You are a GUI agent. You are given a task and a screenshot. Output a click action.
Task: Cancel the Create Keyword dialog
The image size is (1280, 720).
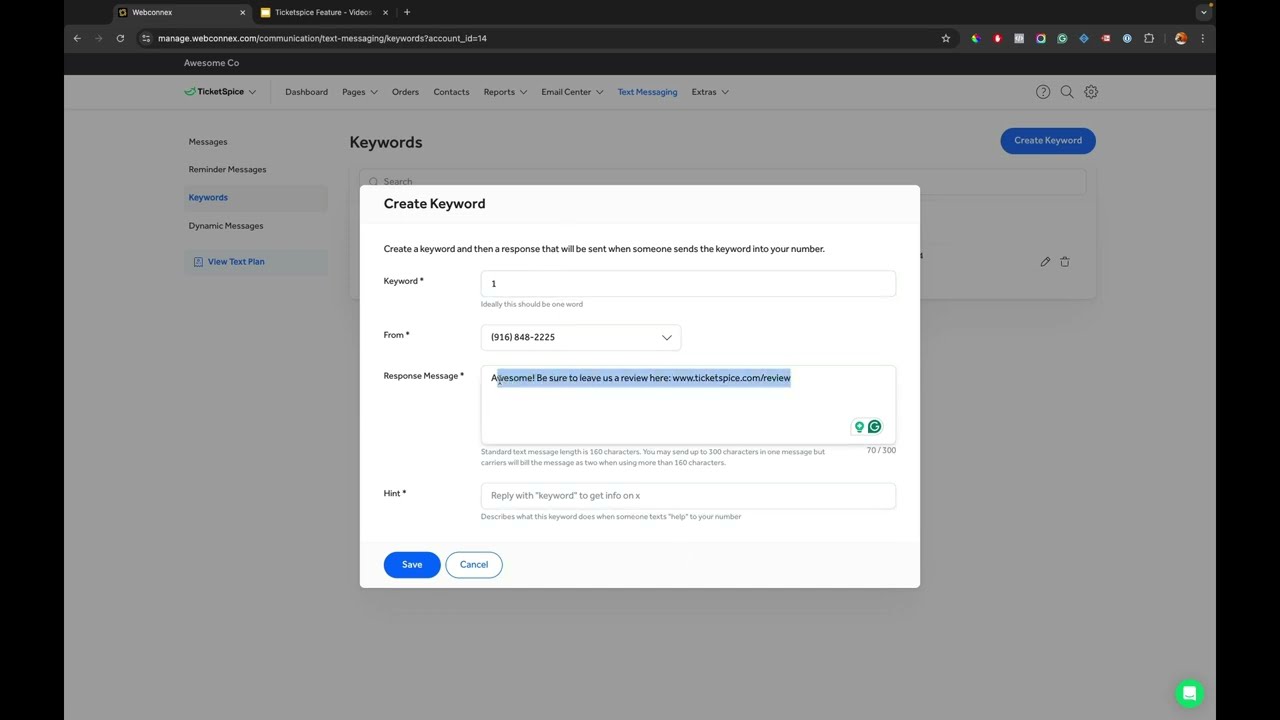click(x=474, y=565)
